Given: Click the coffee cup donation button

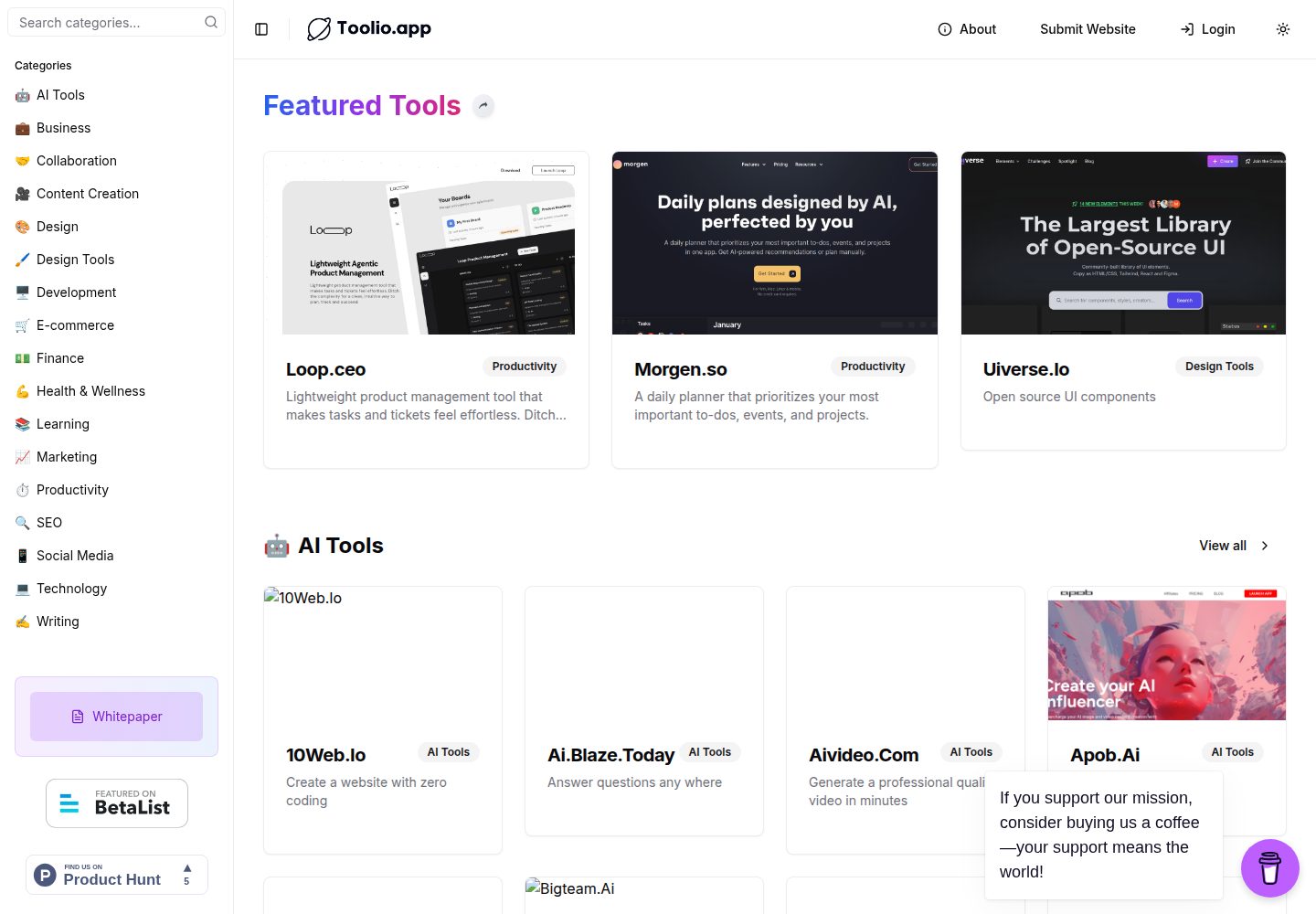Looking at the screenshot, I should pyautogui.click(x=1270, y=868).
